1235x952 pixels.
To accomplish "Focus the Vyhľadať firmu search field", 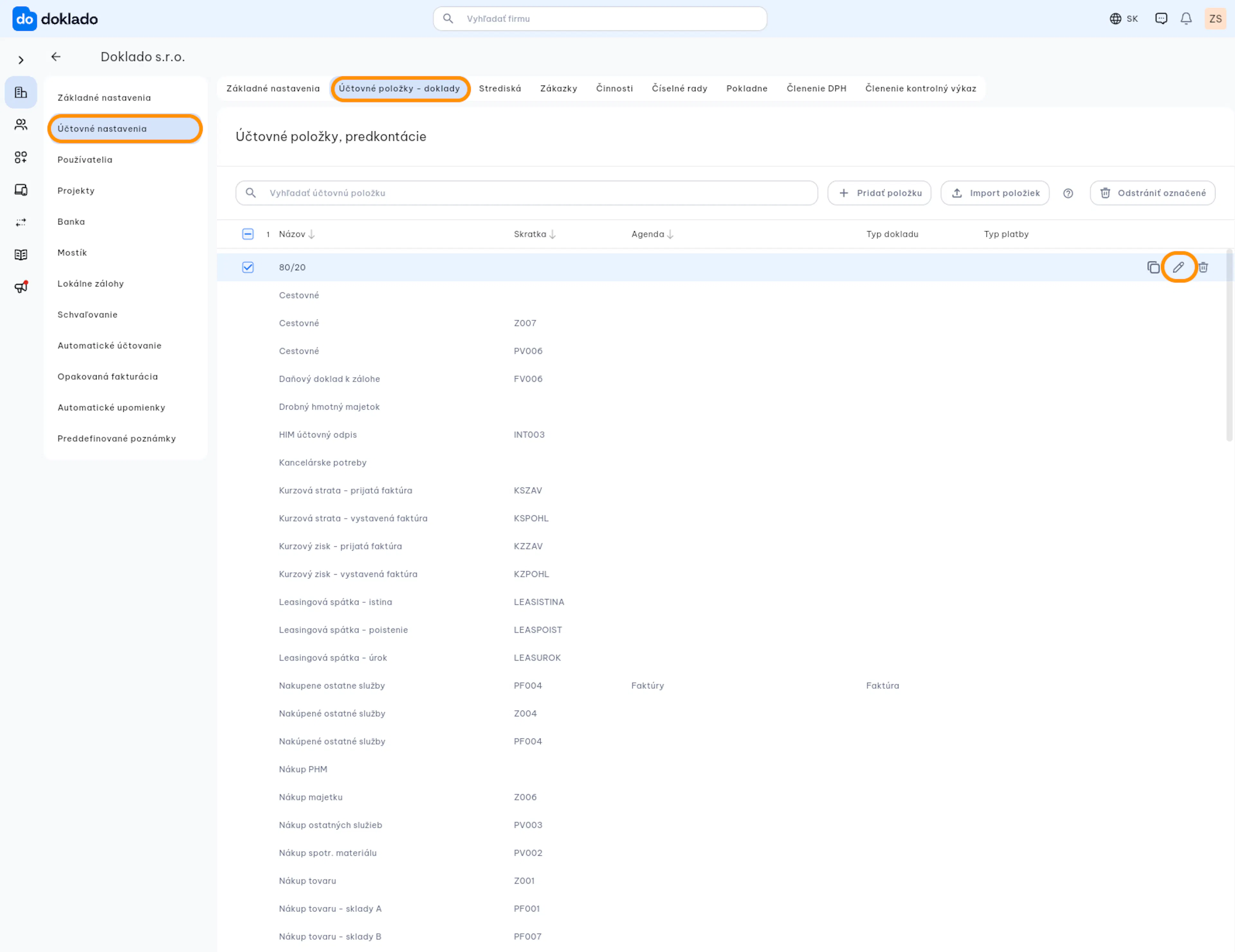I will (x=600, y=19).
